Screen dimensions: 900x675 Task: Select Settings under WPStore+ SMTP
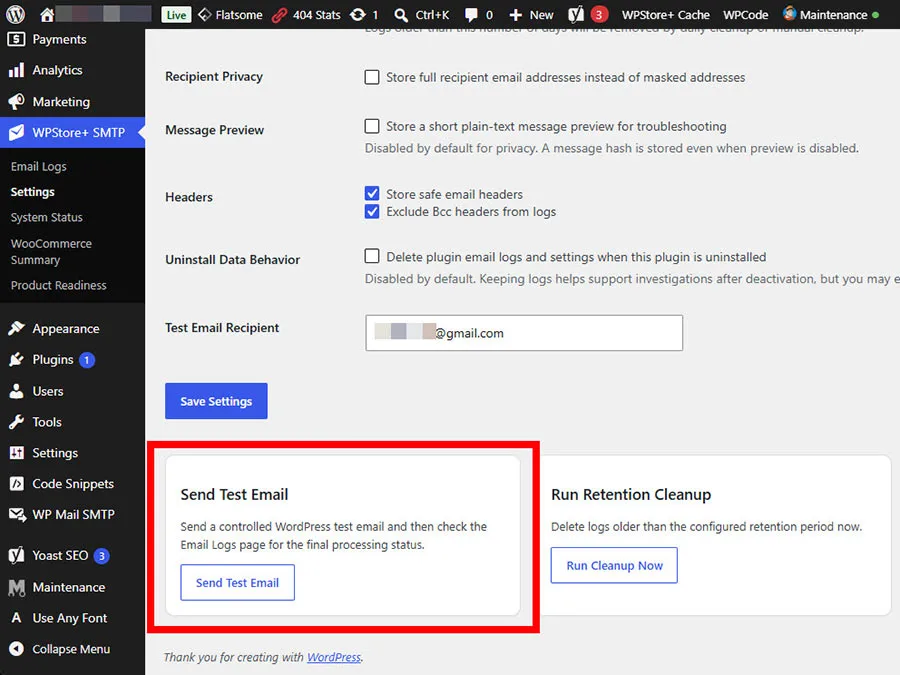pyautogui.click(x=33, y=192)
